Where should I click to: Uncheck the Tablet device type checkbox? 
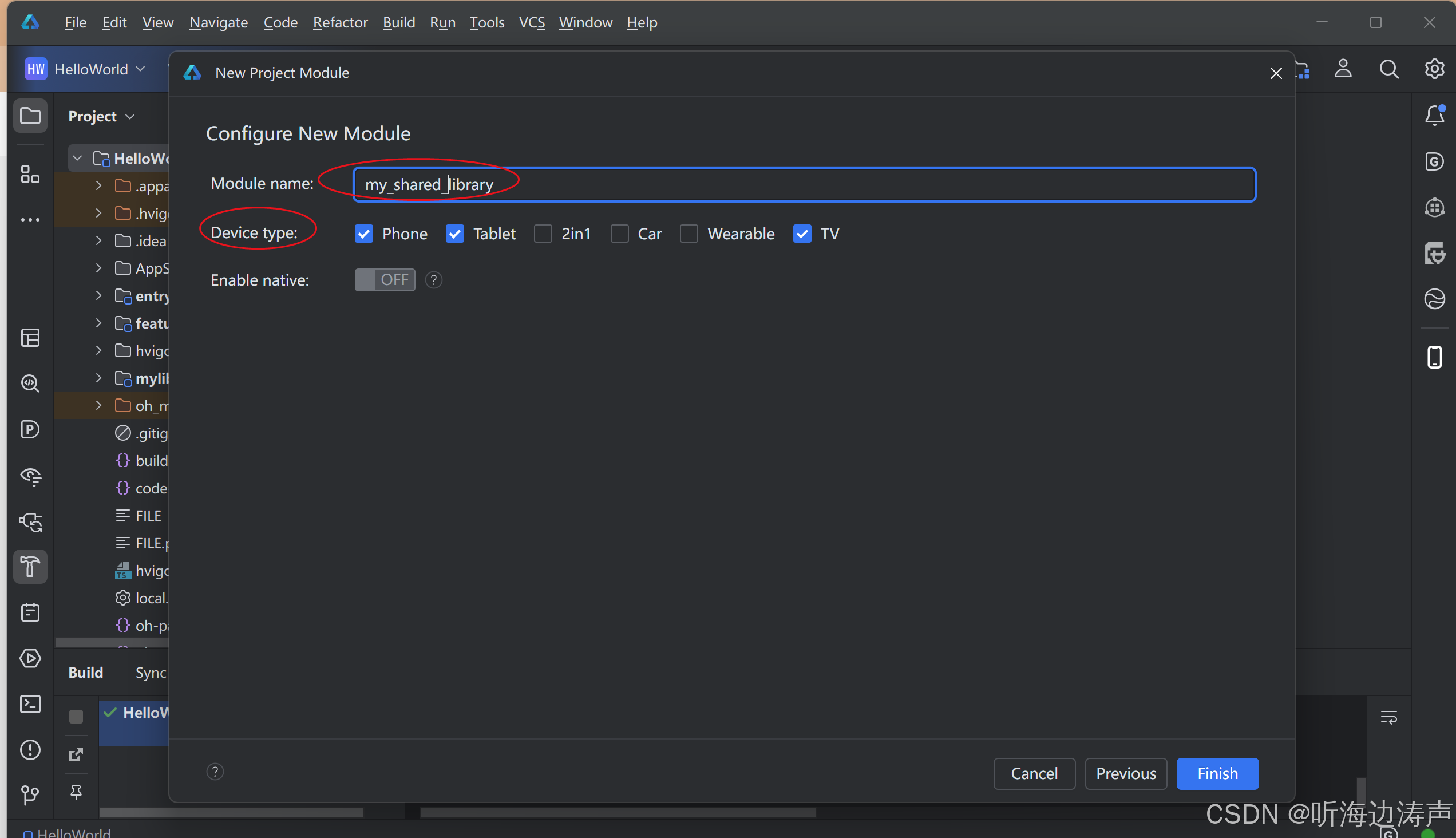tap(454, 234)
